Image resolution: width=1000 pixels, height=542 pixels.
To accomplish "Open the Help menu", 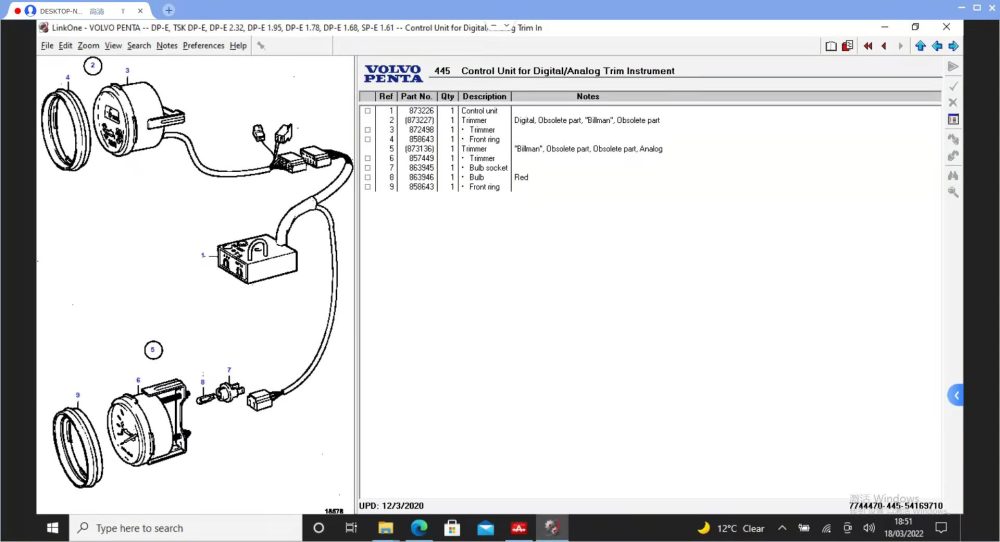I will (x=238, y=45).
